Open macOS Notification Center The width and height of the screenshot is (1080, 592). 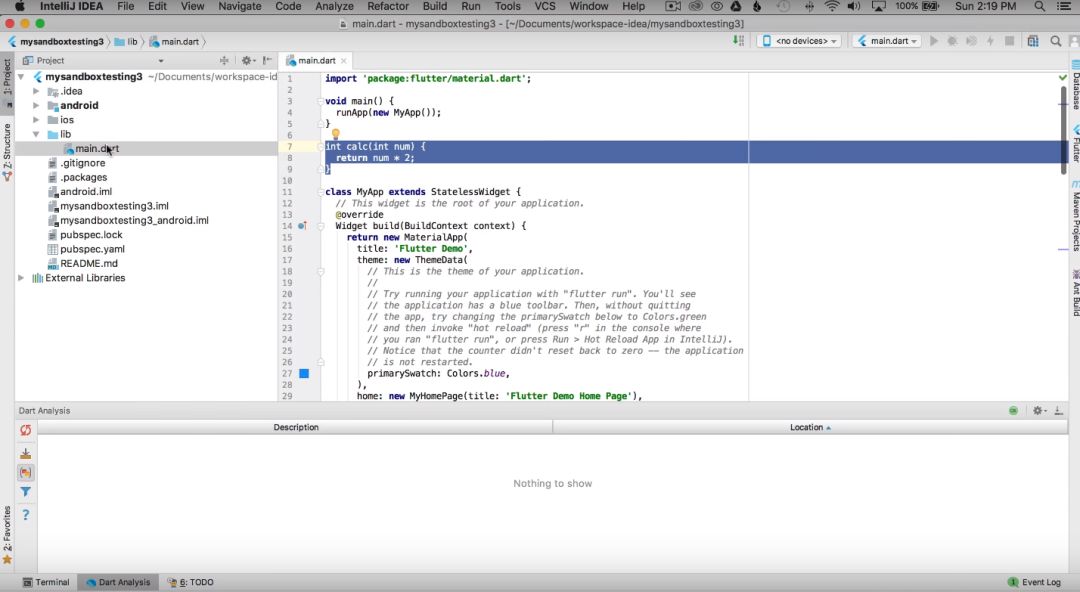[x=1063, y=6]
